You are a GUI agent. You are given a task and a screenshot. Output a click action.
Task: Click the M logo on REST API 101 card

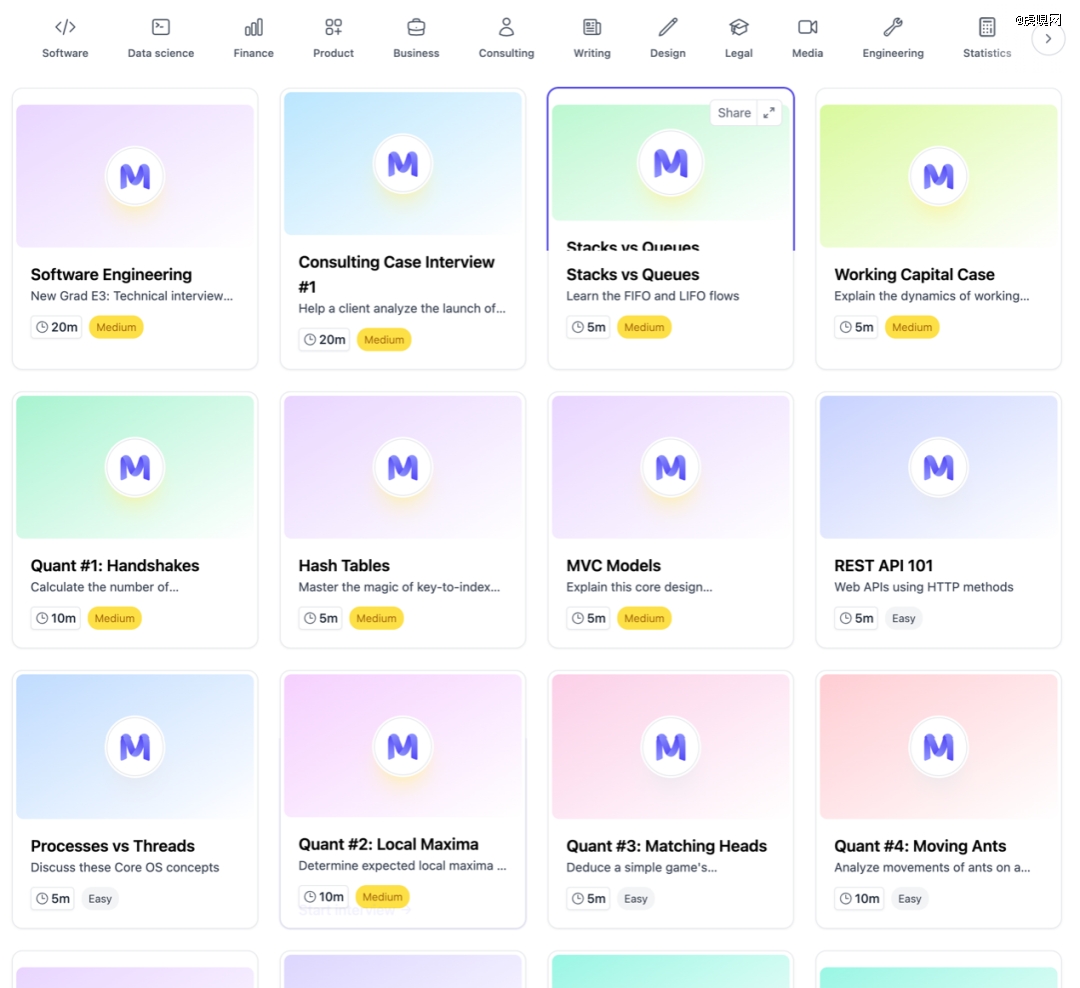[938, 468]
